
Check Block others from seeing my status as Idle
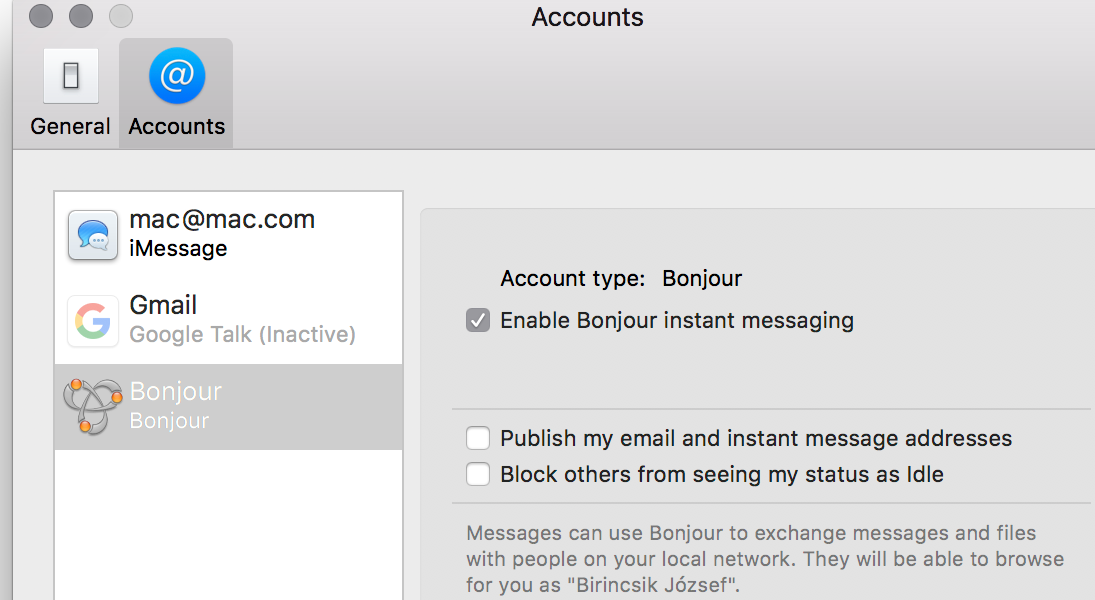click(x=478, y=474)
